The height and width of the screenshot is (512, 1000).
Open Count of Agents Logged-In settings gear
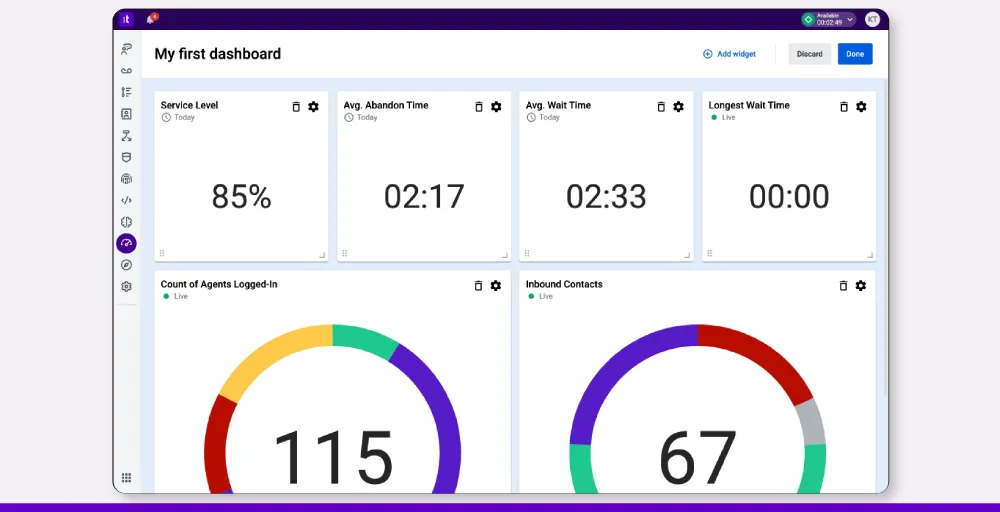point(496,286)
